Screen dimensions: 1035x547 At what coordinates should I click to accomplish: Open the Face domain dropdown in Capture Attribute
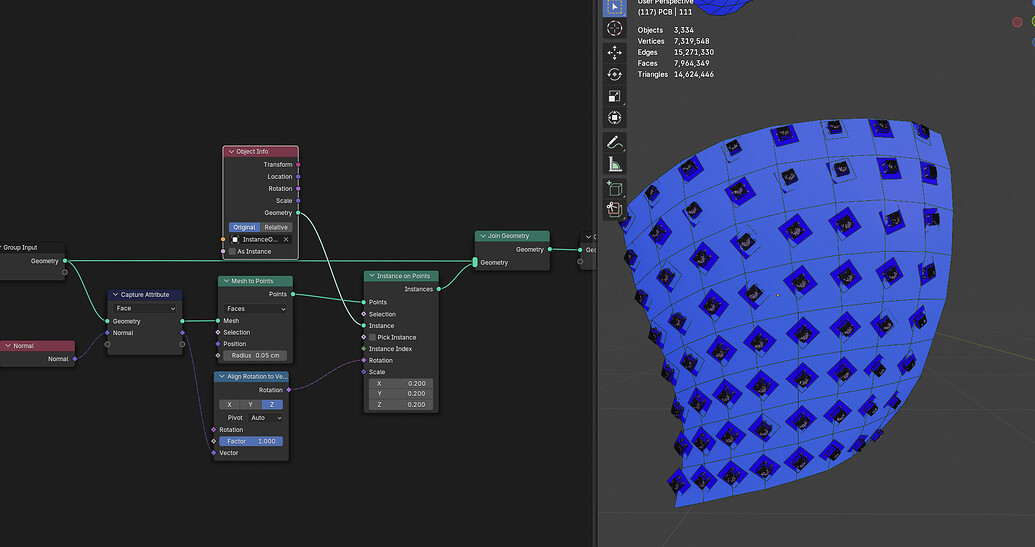145,308
